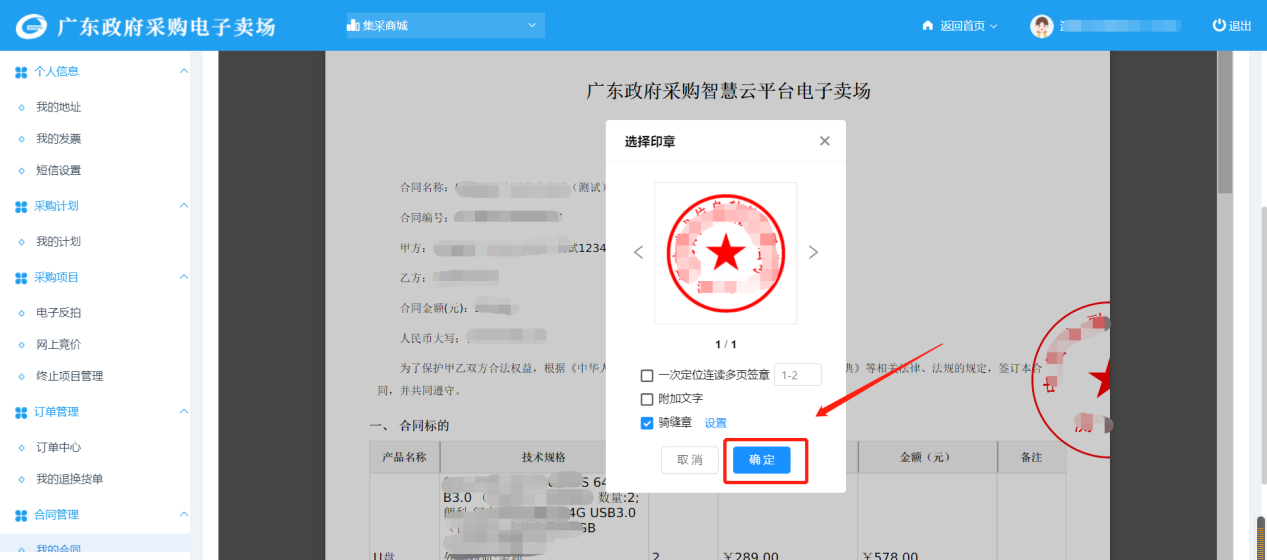
Task: Click the 1 / 1 seal page indicator
Action: 726,344
